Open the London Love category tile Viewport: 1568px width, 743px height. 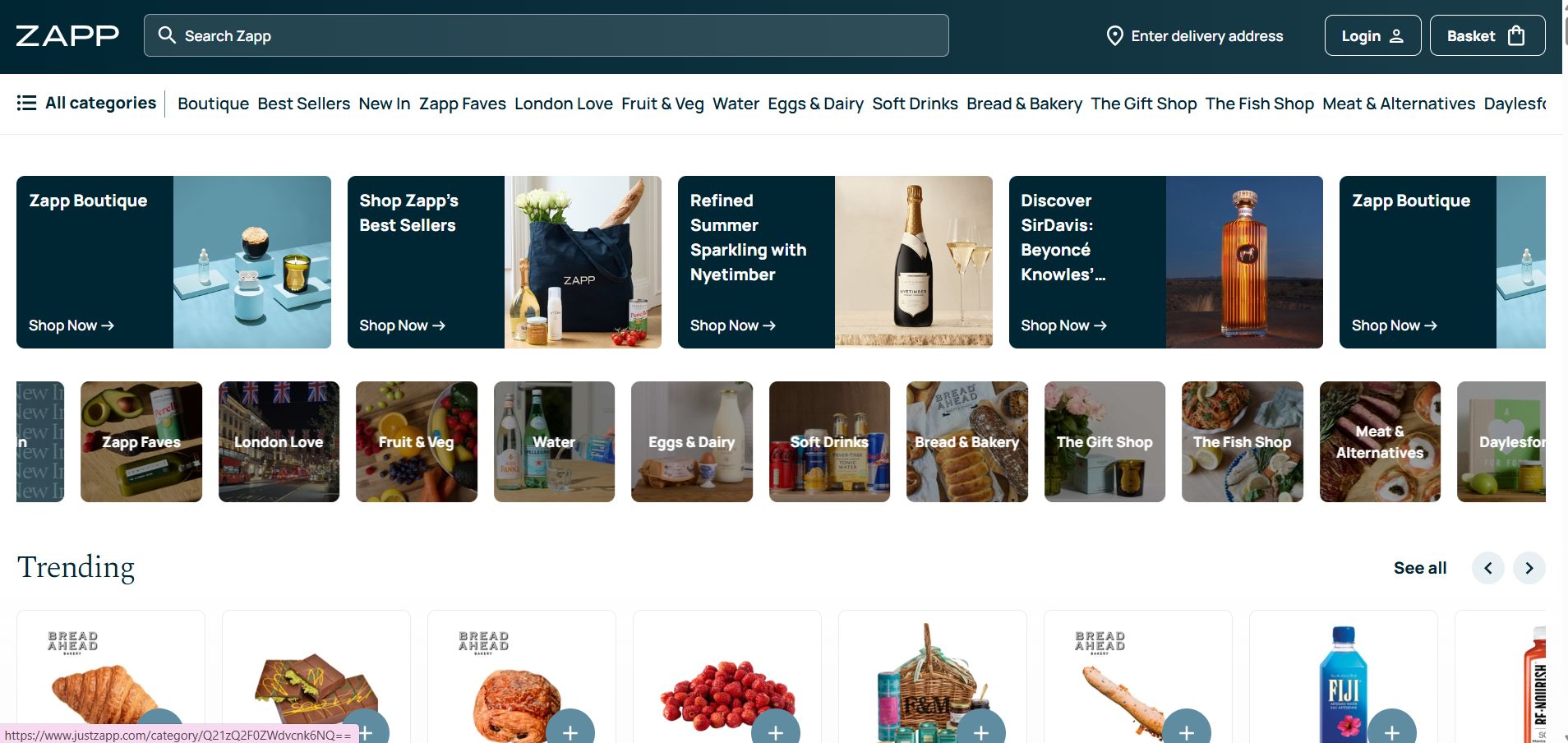pos(279,441)
